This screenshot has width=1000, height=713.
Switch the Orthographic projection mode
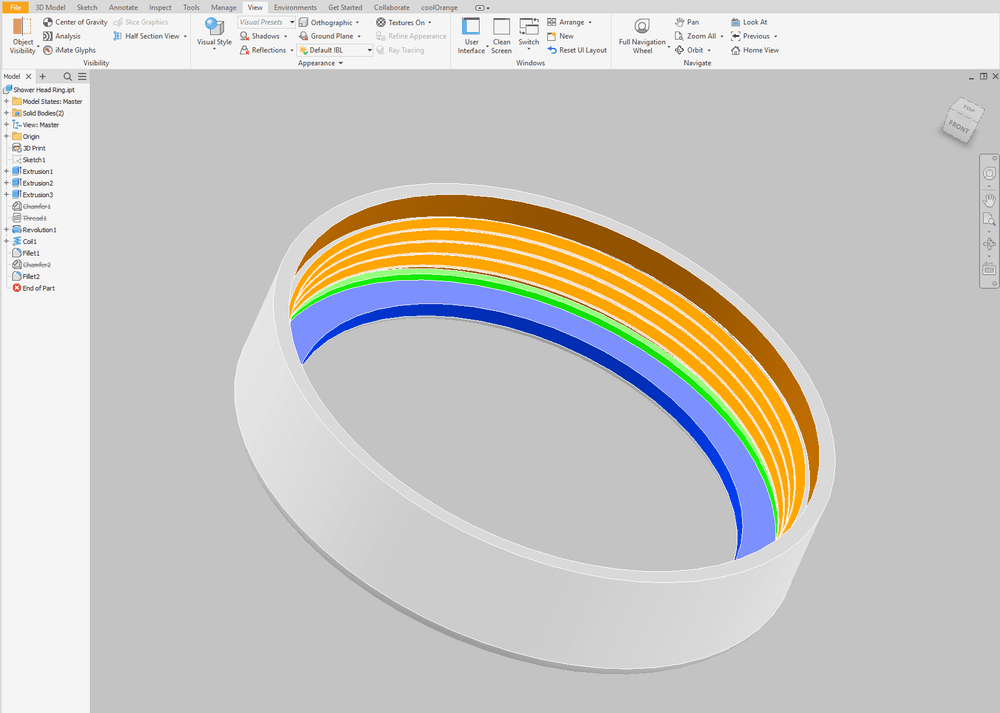(325, 22)
